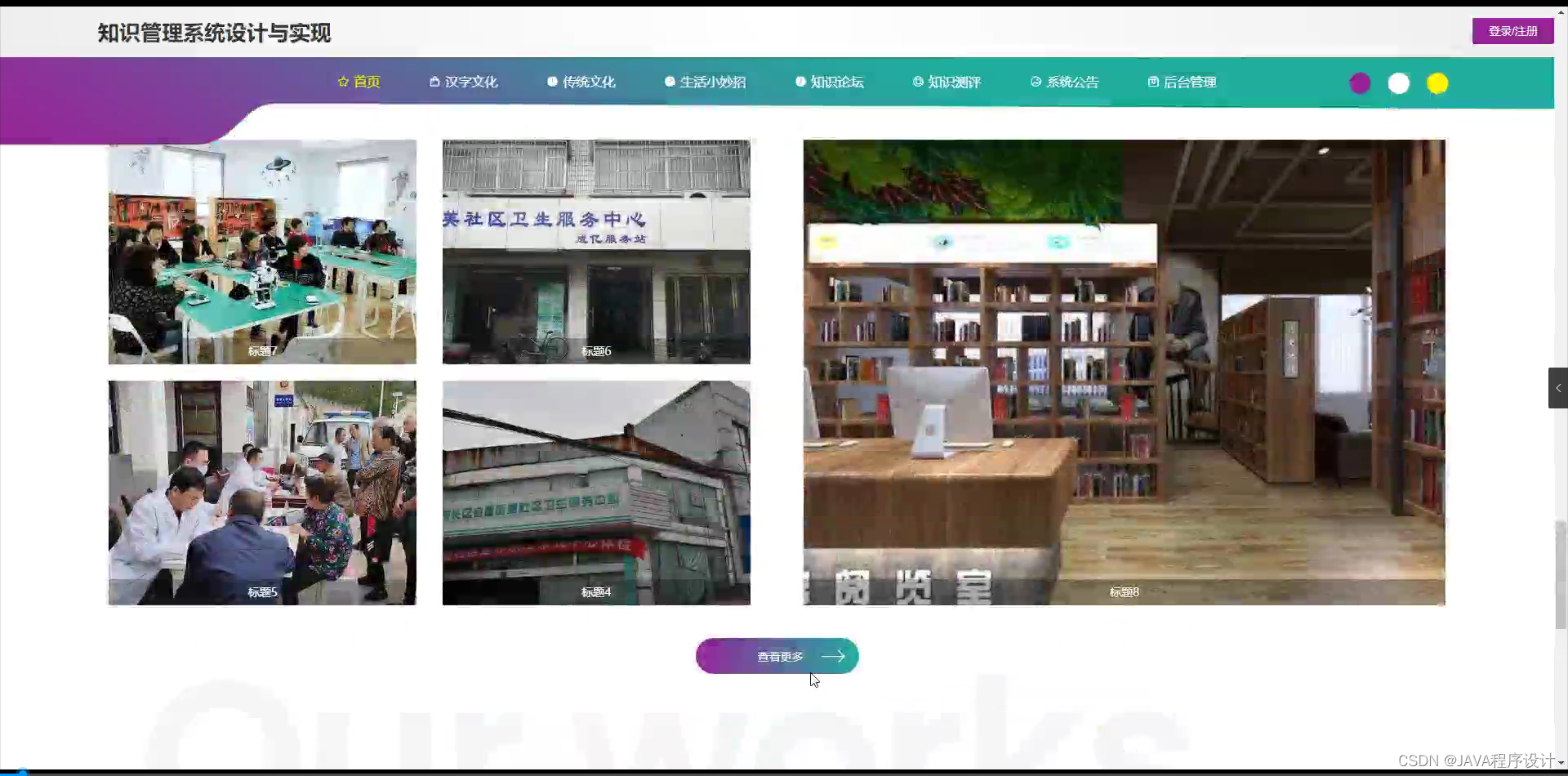Open the large 标题8 reading room image
This screenshot has width=1568, height=776.
point(1124,372)
